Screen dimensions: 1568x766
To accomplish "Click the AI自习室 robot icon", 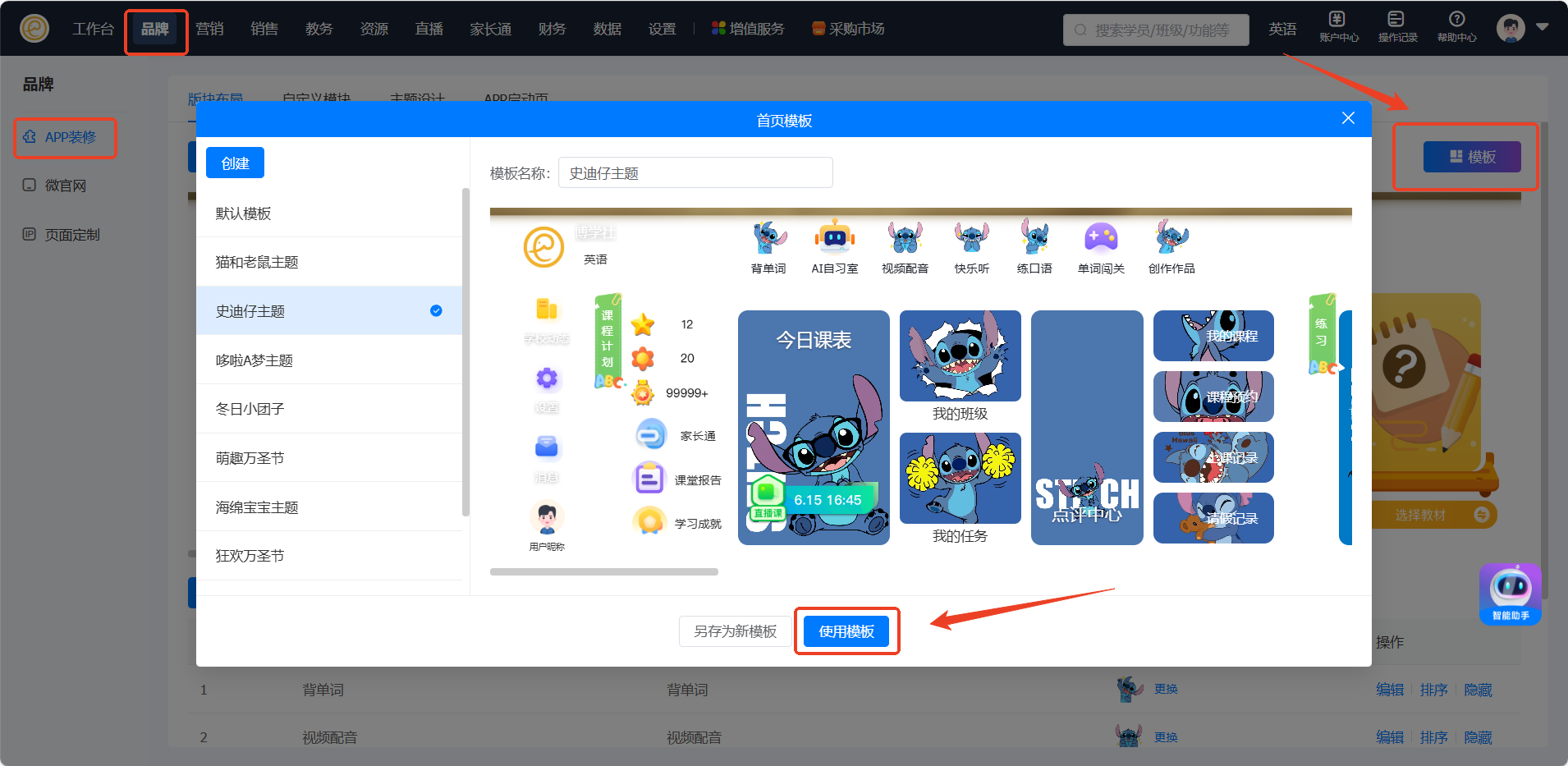I will (x=834, y=239).
